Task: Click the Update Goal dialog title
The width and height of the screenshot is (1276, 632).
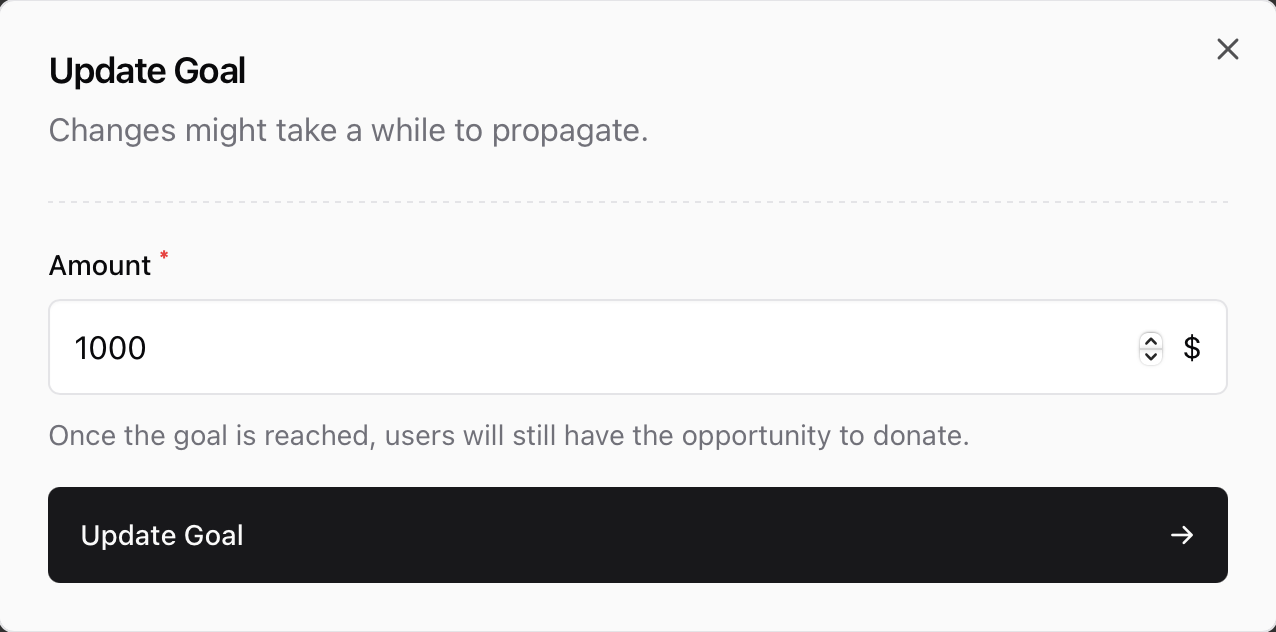Action: point(147,70)
